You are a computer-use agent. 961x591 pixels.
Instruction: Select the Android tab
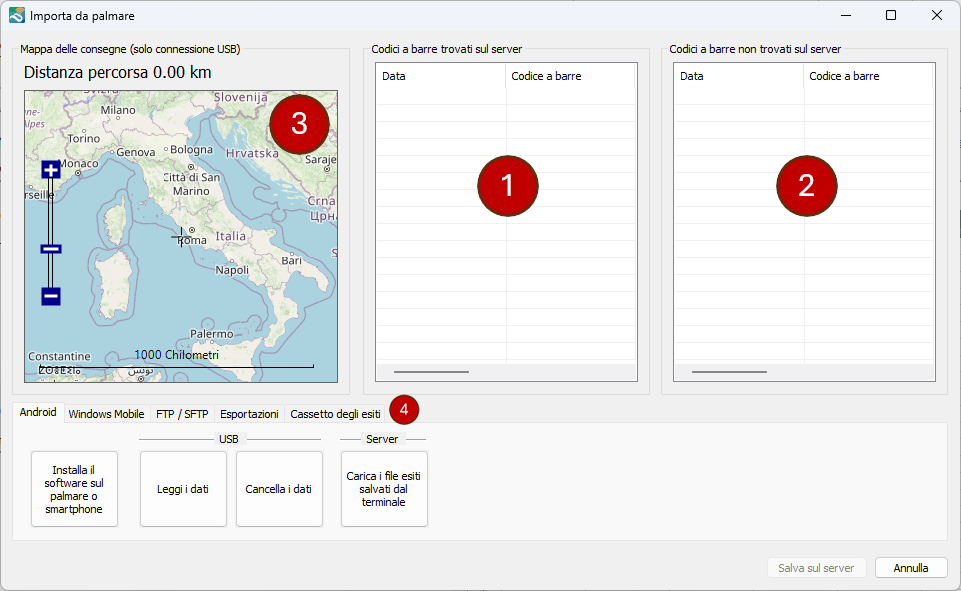click(x=38, y=412)
